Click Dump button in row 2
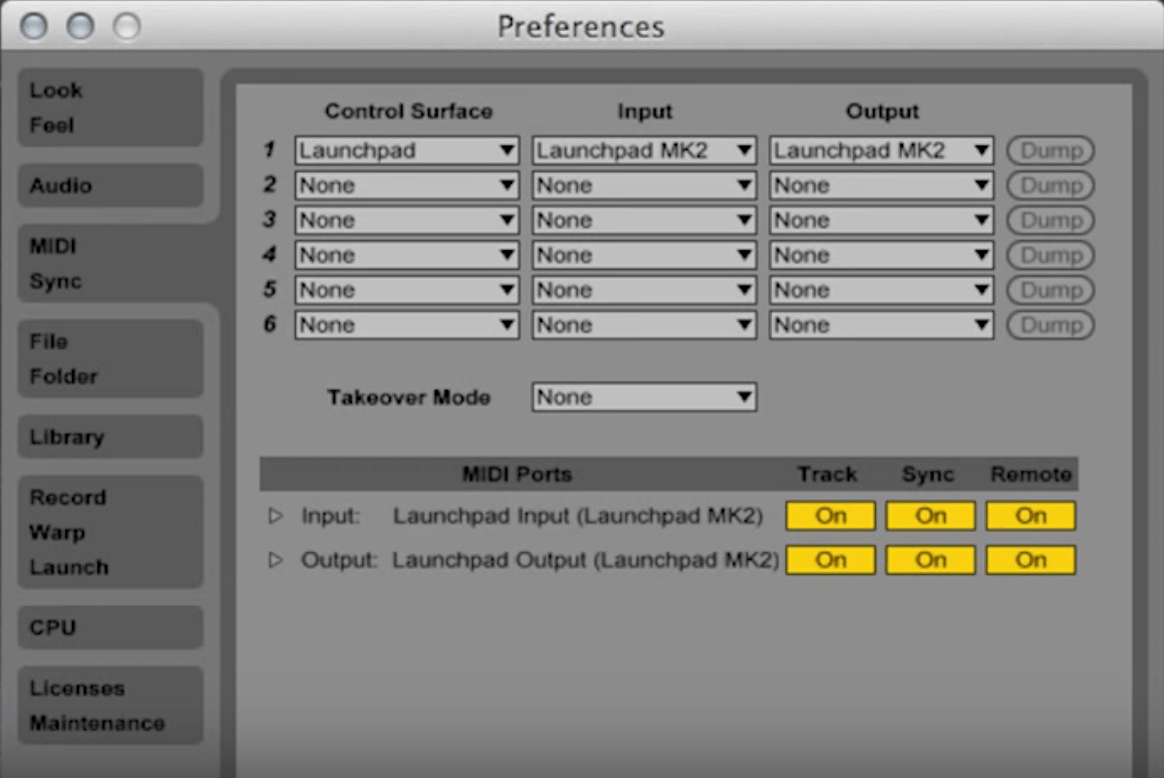 1050,186
